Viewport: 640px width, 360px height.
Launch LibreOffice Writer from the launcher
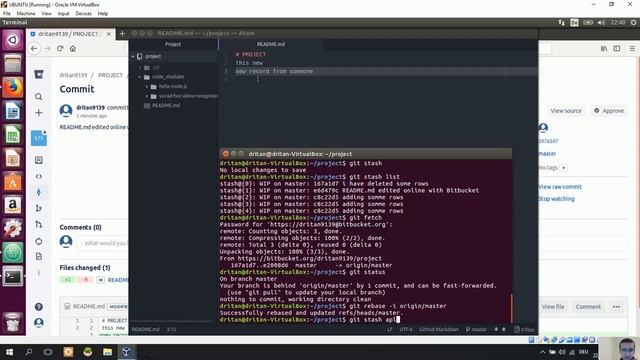coord(13,111)
